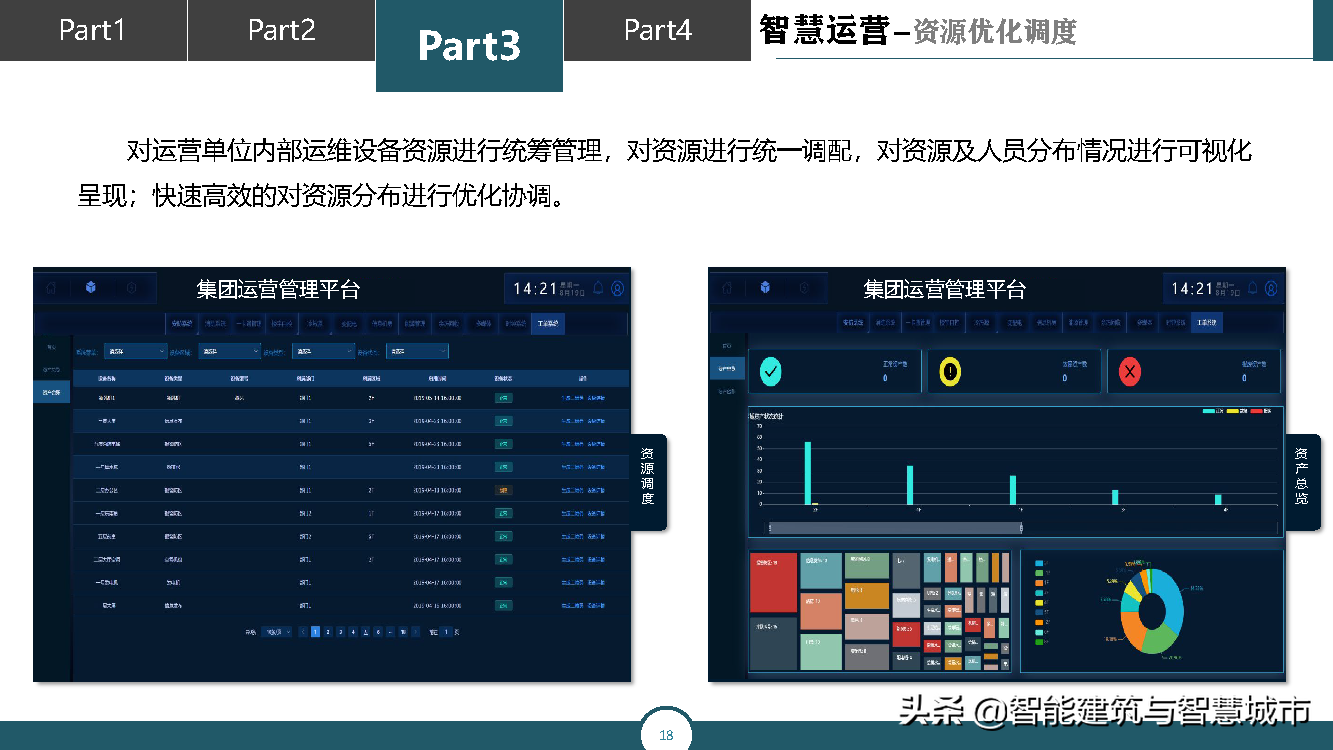Click the green checkmark status icon
This screenshot has height=750, width=1333.
pos(771,371)
